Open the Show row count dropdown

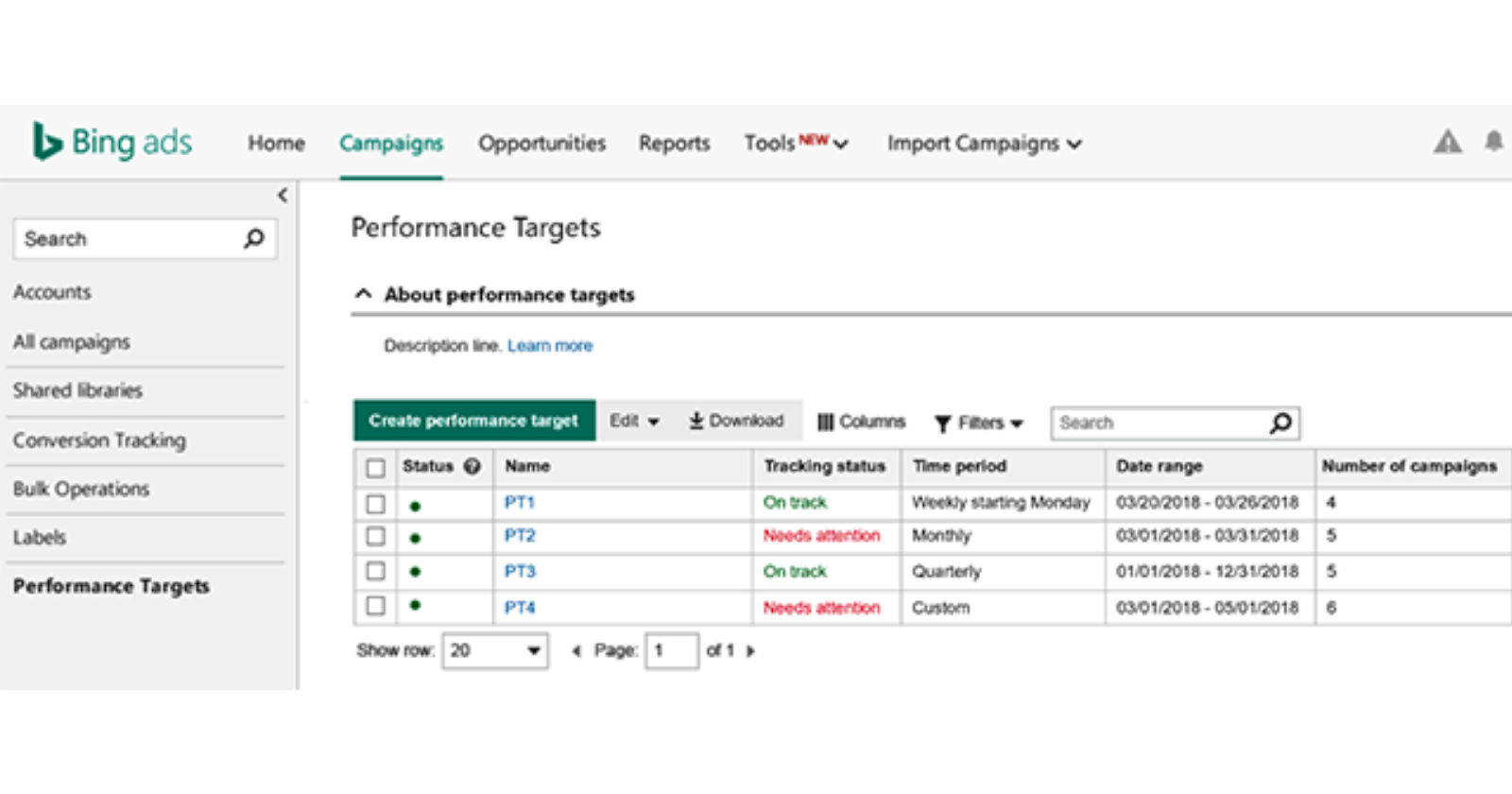click(495, 650)
